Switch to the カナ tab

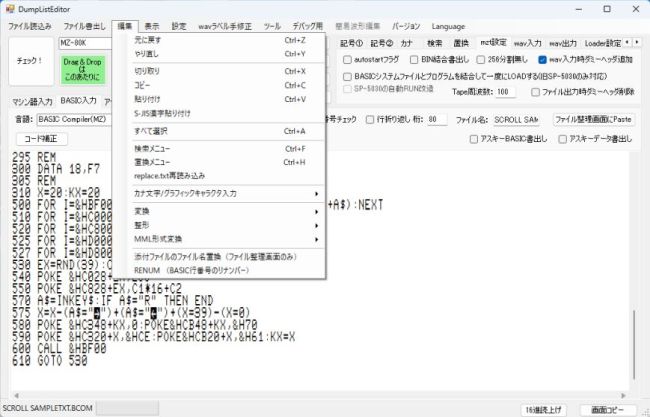[x=407, y=43]
